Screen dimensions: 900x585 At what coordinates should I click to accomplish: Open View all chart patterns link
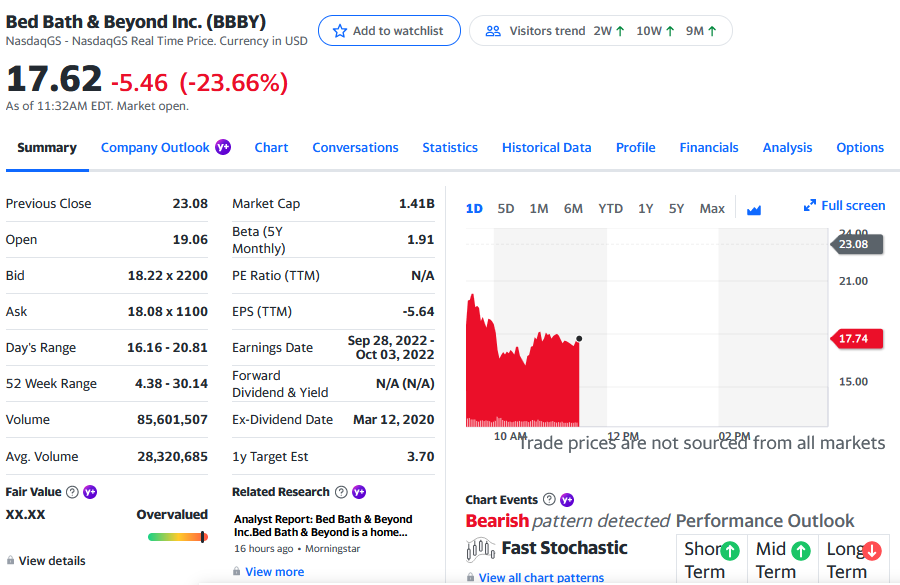point(541,578)
